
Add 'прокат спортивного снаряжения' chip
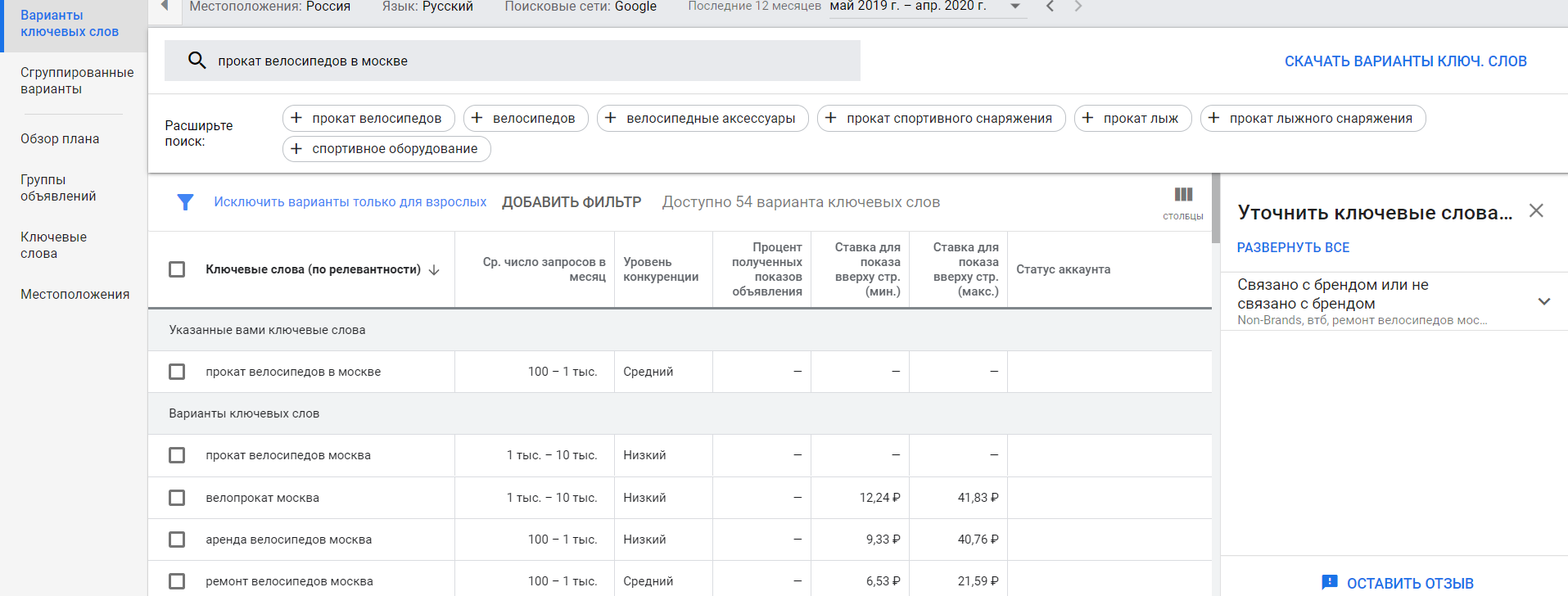942,118
